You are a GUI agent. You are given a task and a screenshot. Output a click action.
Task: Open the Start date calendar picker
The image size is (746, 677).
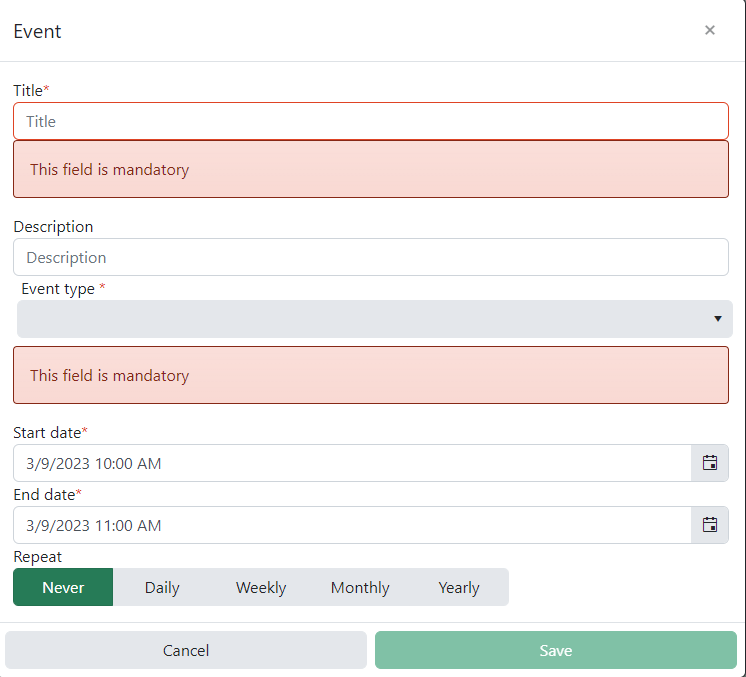click(709, 463)
